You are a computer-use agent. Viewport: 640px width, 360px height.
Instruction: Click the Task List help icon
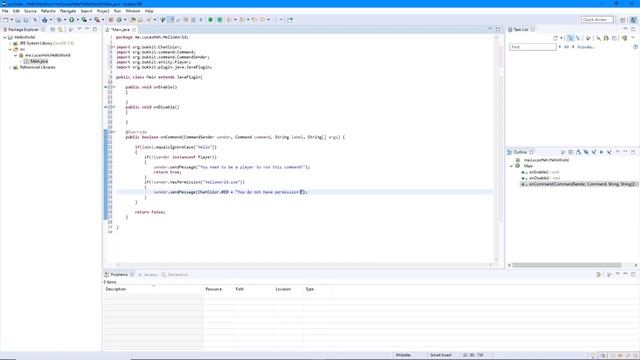click(636, 47)
